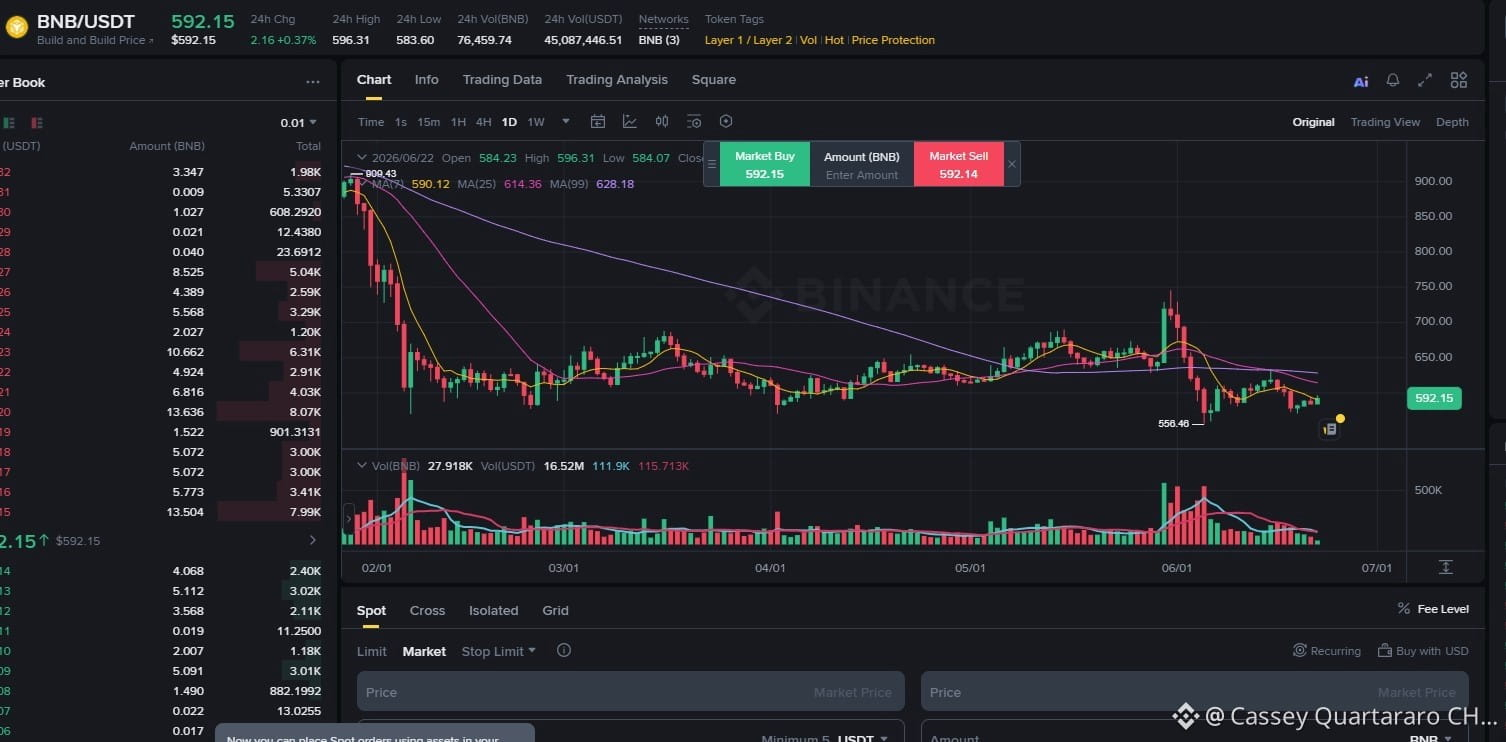The height and width of the screenshot is (742, 1506).
Task: Switch to Depth chart mode
Action: (1452, 122)
